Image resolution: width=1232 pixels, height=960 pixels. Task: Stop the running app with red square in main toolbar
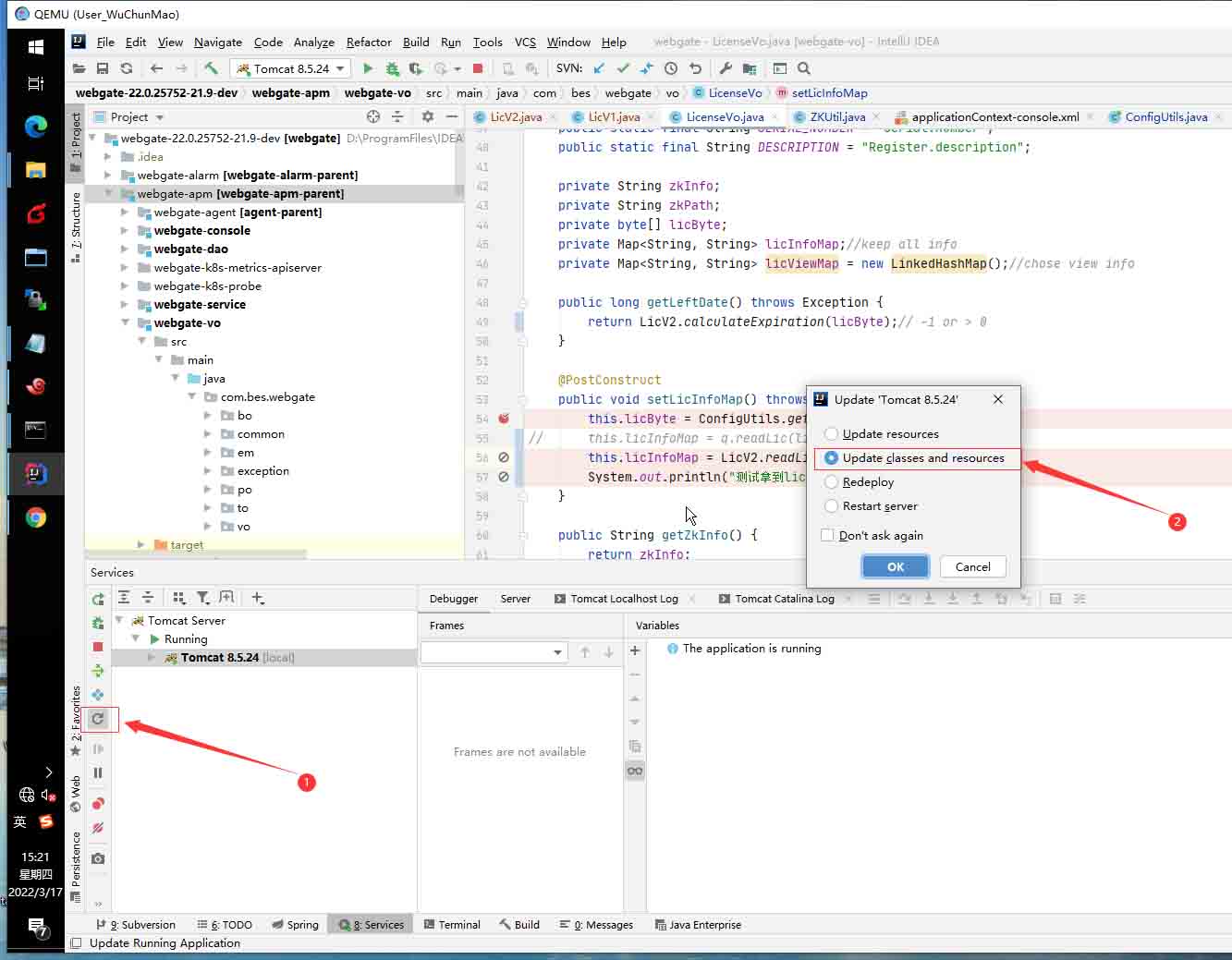coord(478,68)
